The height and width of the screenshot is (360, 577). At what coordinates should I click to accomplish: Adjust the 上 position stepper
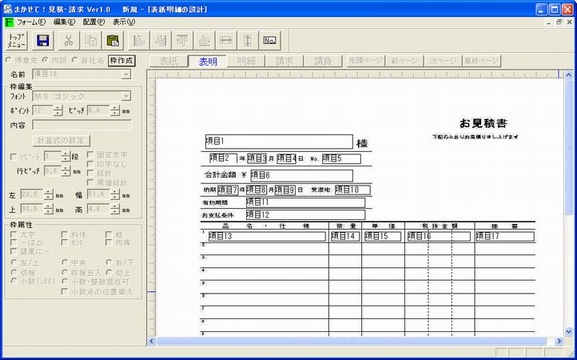pos(48,209)
